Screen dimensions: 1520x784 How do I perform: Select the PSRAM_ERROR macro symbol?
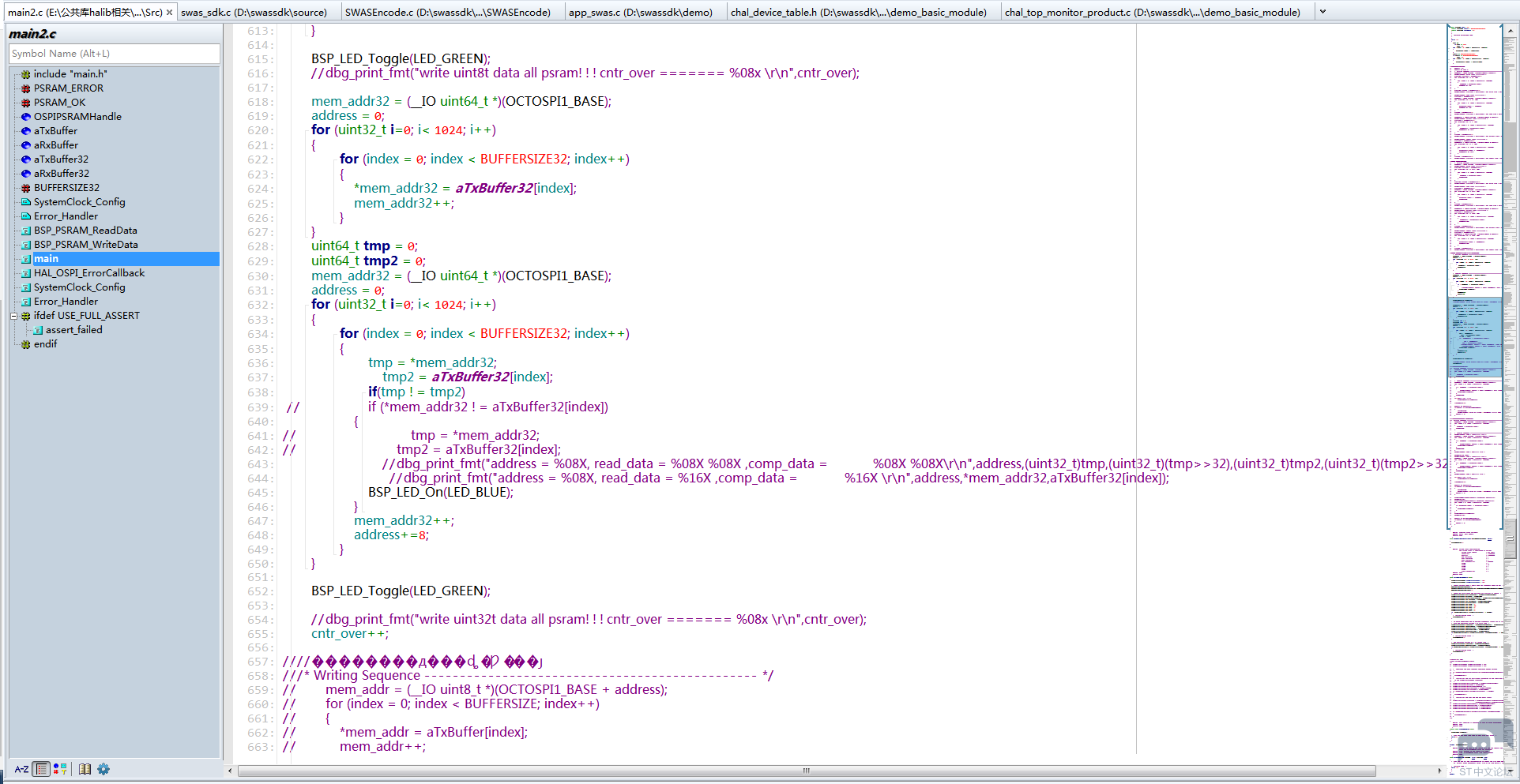(68, 88)
